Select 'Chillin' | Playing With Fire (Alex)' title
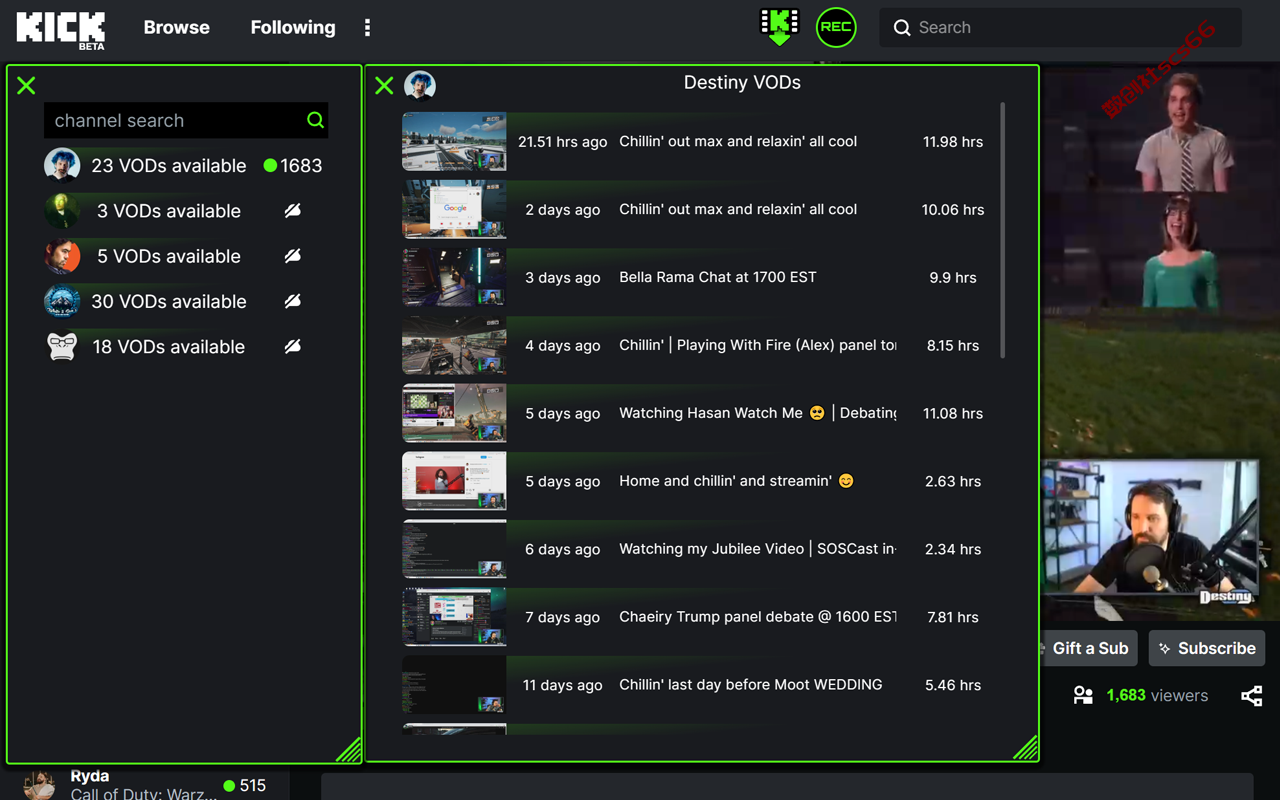 pyautogui.click(x=757, y=345)
